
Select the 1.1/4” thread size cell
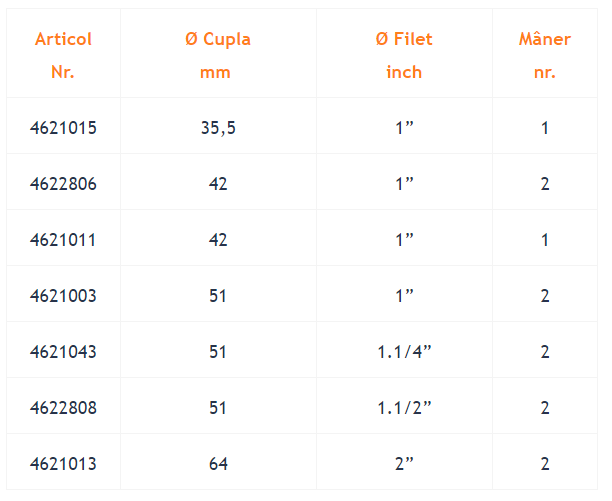404,352
